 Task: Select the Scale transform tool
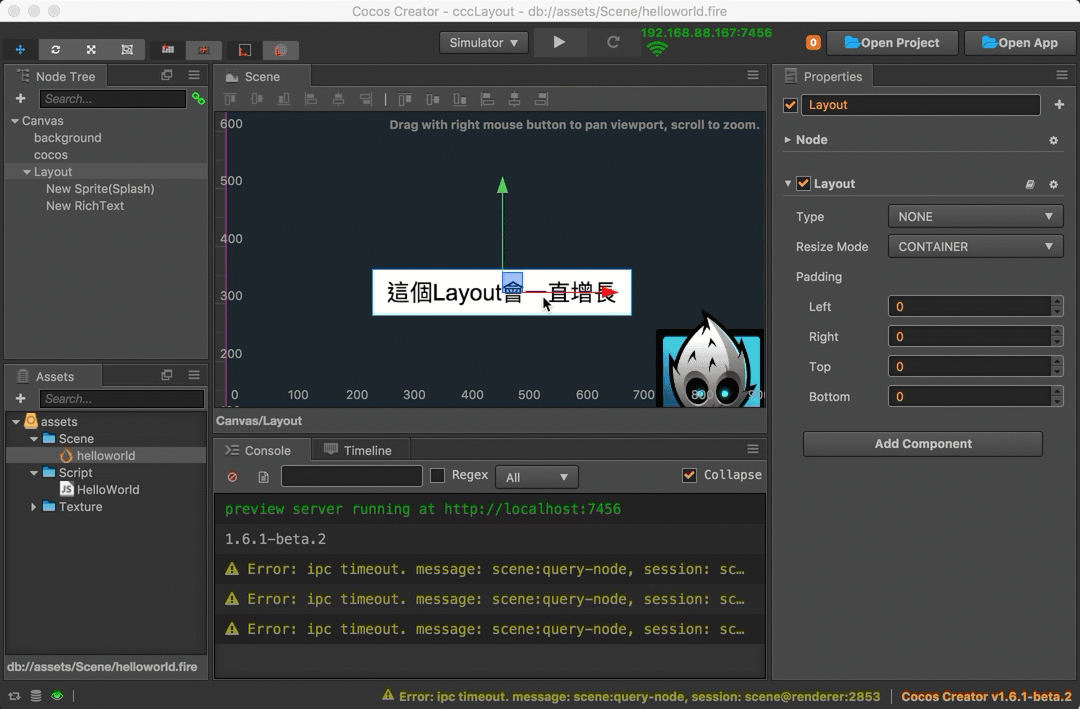(91, 50)
